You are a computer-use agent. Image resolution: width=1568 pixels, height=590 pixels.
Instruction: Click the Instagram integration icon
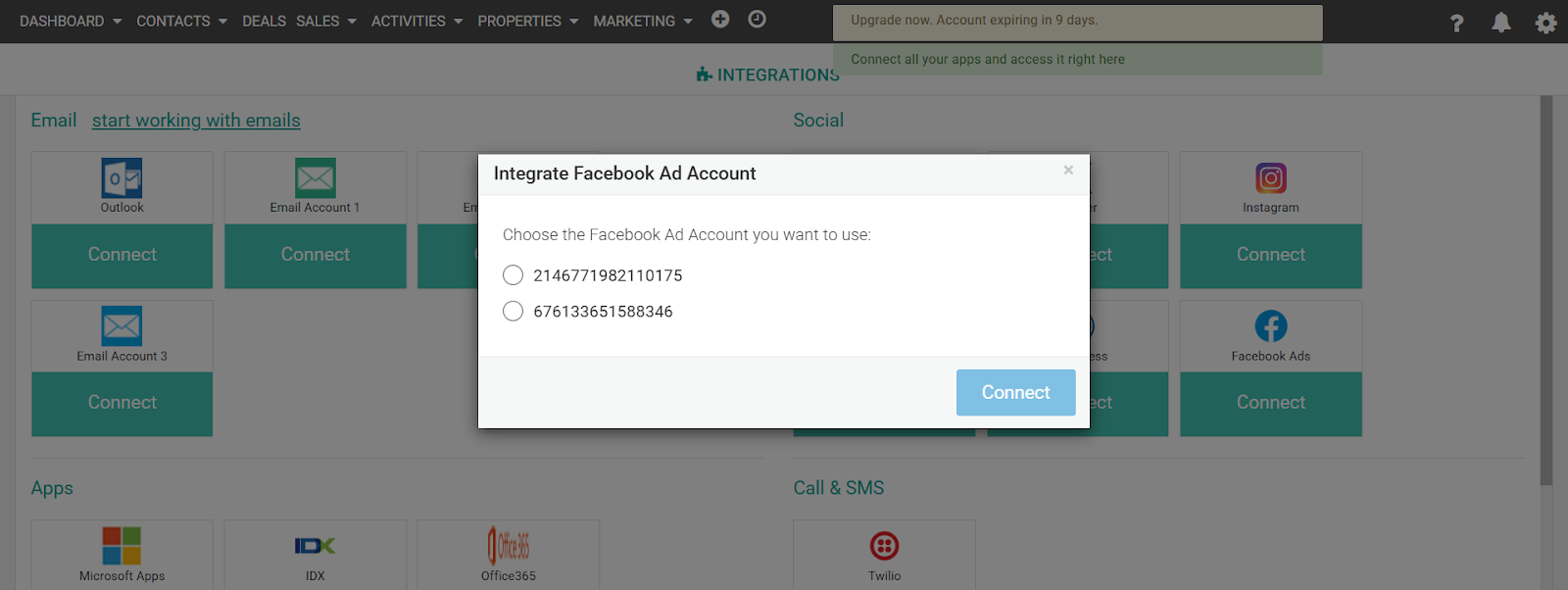click(1270, 178)
